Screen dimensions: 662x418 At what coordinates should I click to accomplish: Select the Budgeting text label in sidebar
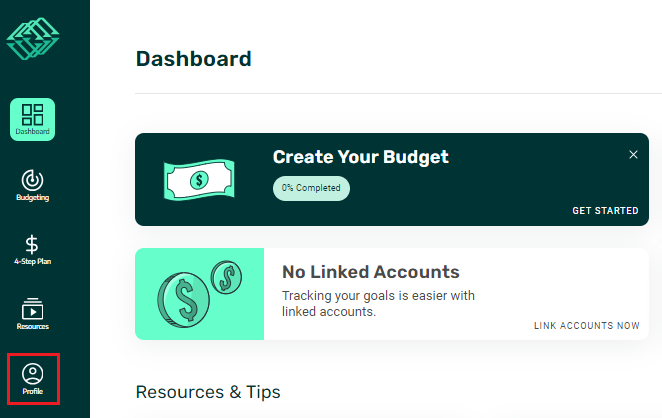33,197
